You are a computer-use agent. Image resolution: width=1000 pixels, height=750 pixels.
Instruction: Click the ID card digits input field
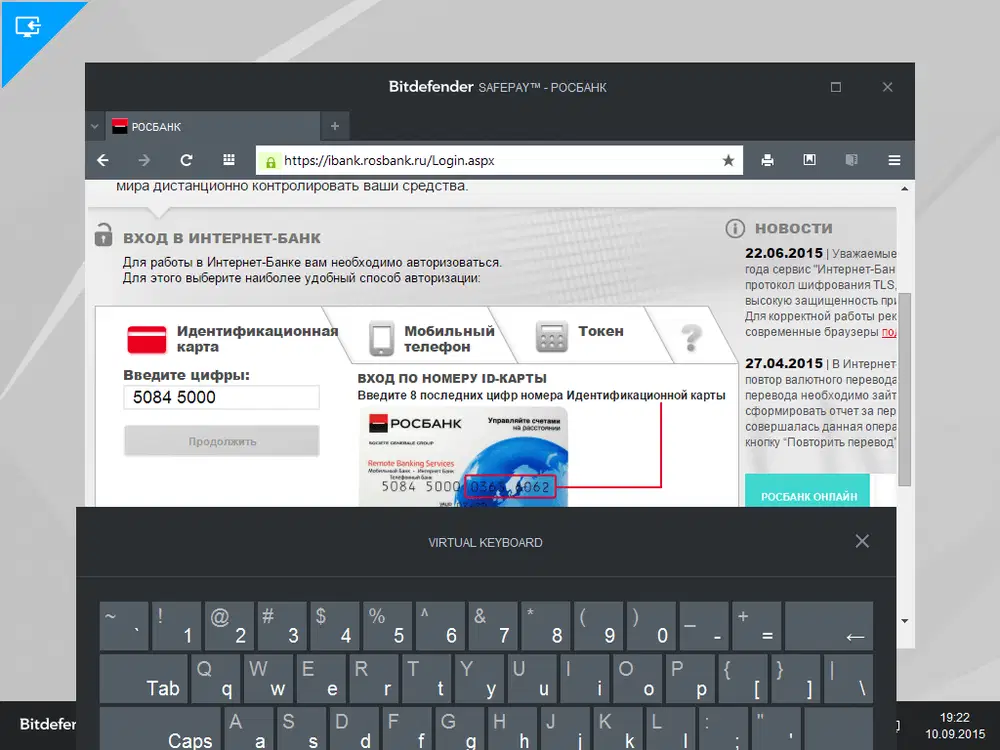click(x=221, y=398)
